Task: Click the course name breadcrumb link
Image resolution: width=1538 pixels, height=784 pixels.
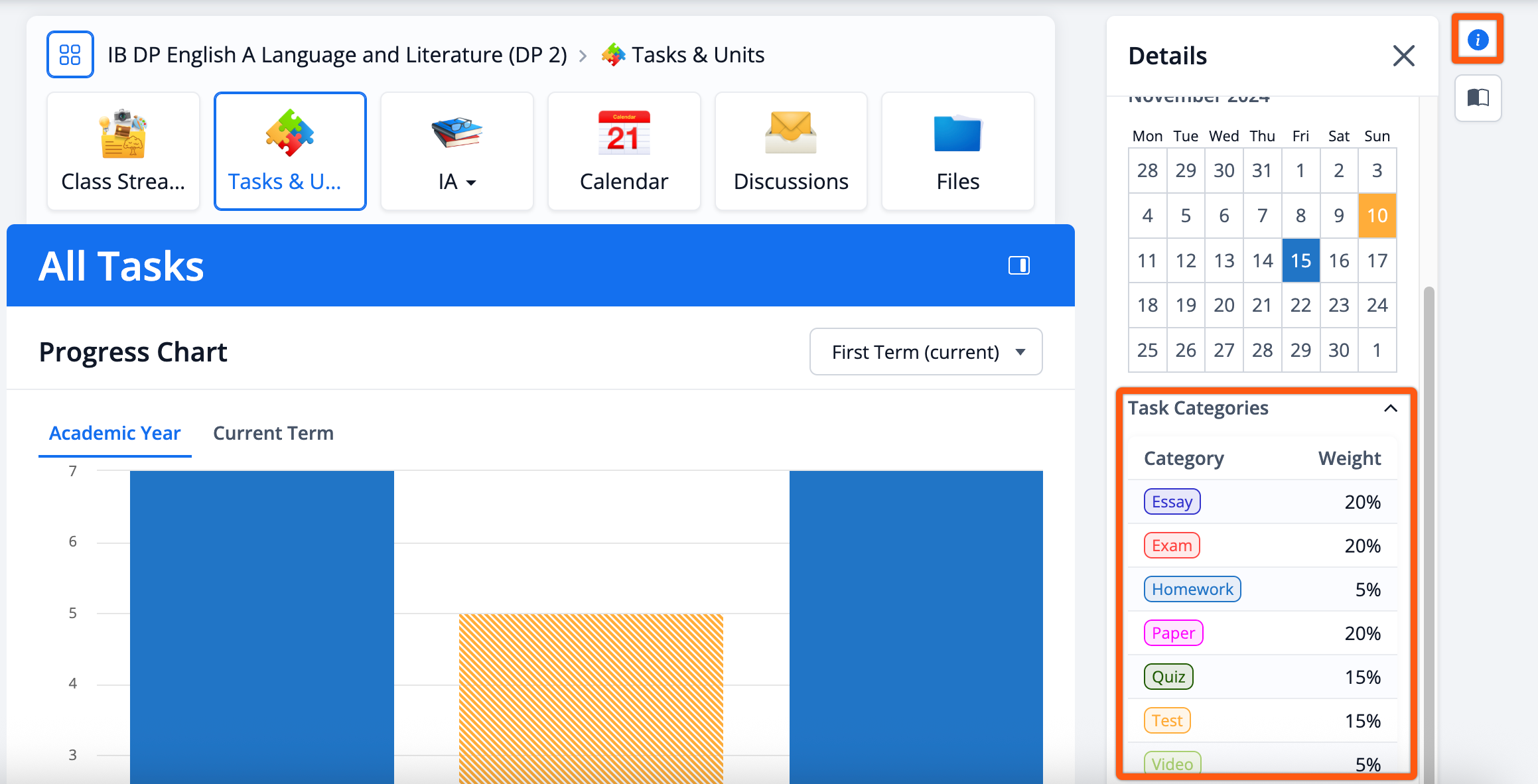Action: point(337,55)
